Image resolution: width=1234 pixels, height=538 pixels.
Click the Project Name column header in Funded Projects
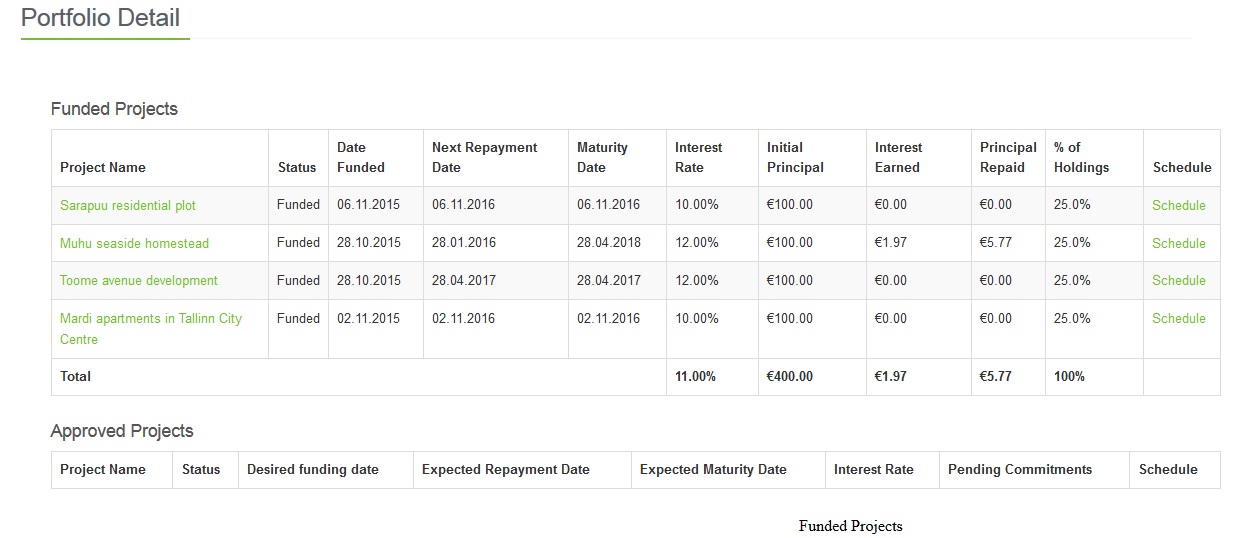pyautogui.click(x=103, y=167)
